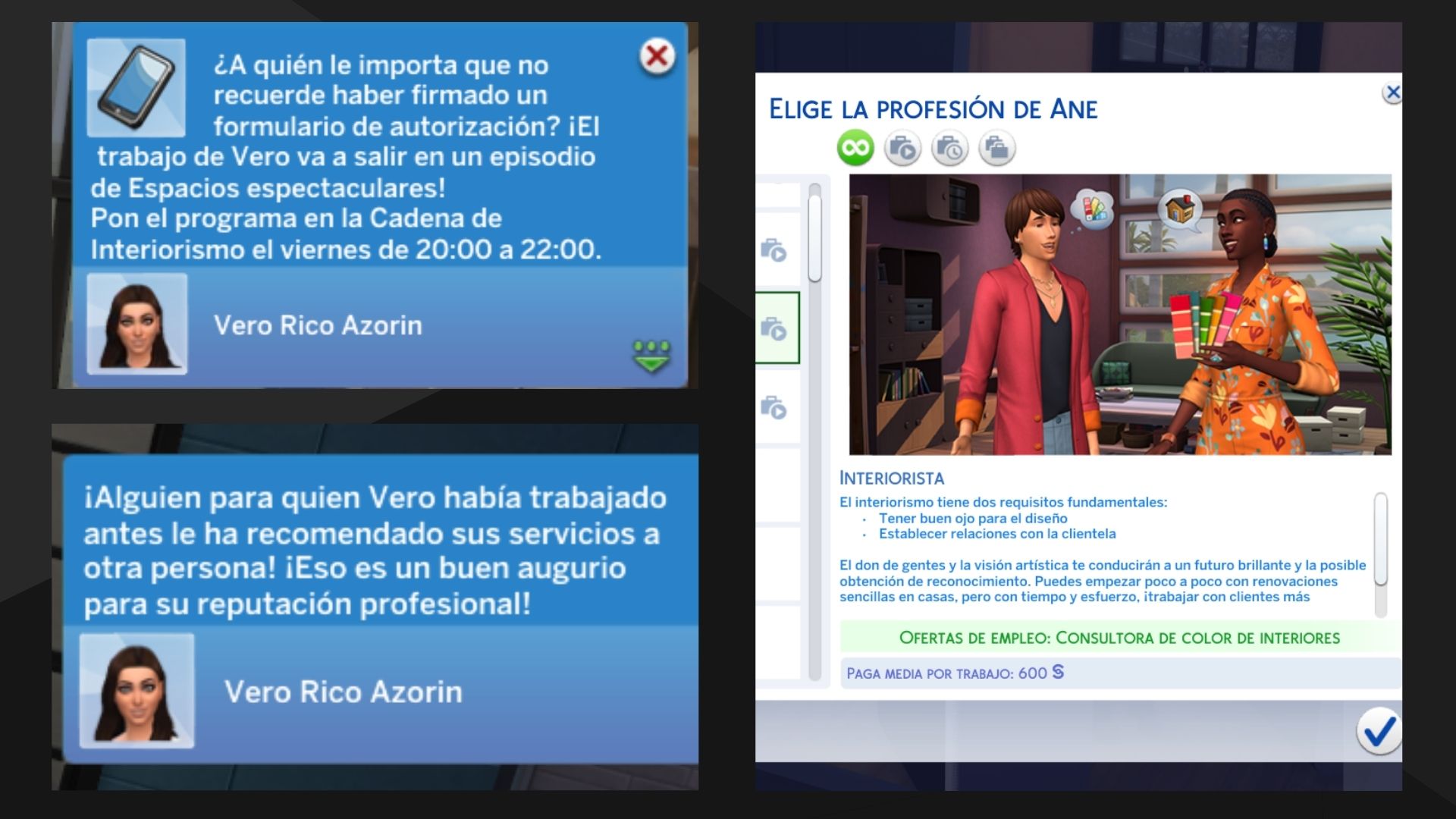Filter careers by stacked briefcases icon
Viewport: 1456px width, 819px height.
(996, 148)
